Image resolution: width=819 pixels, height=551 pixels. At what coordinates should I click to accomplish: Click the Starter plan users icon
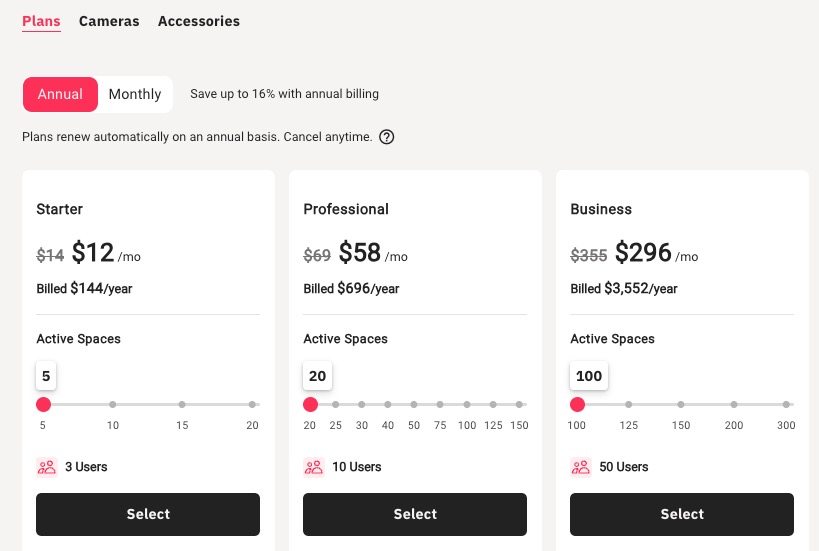pyautogui.click(x=46, y=467)
